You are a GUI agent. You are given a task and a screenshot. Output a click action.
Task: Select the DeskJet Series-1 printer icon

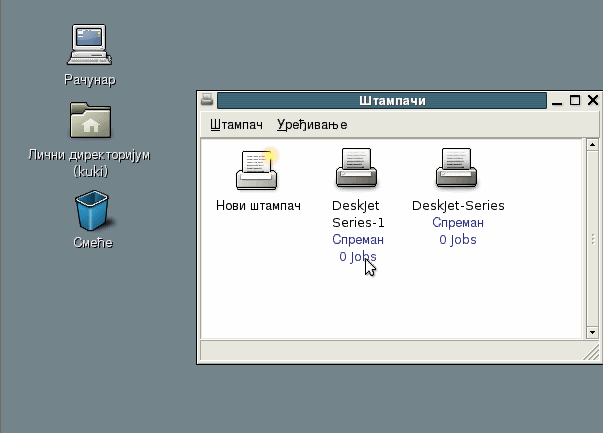tap(356, 168)
